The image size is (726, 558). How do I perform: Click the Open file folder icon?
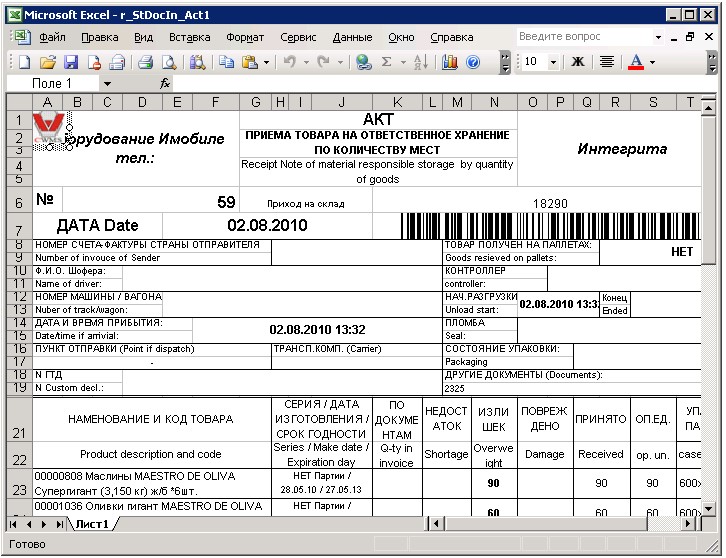(x=46, y=62)
